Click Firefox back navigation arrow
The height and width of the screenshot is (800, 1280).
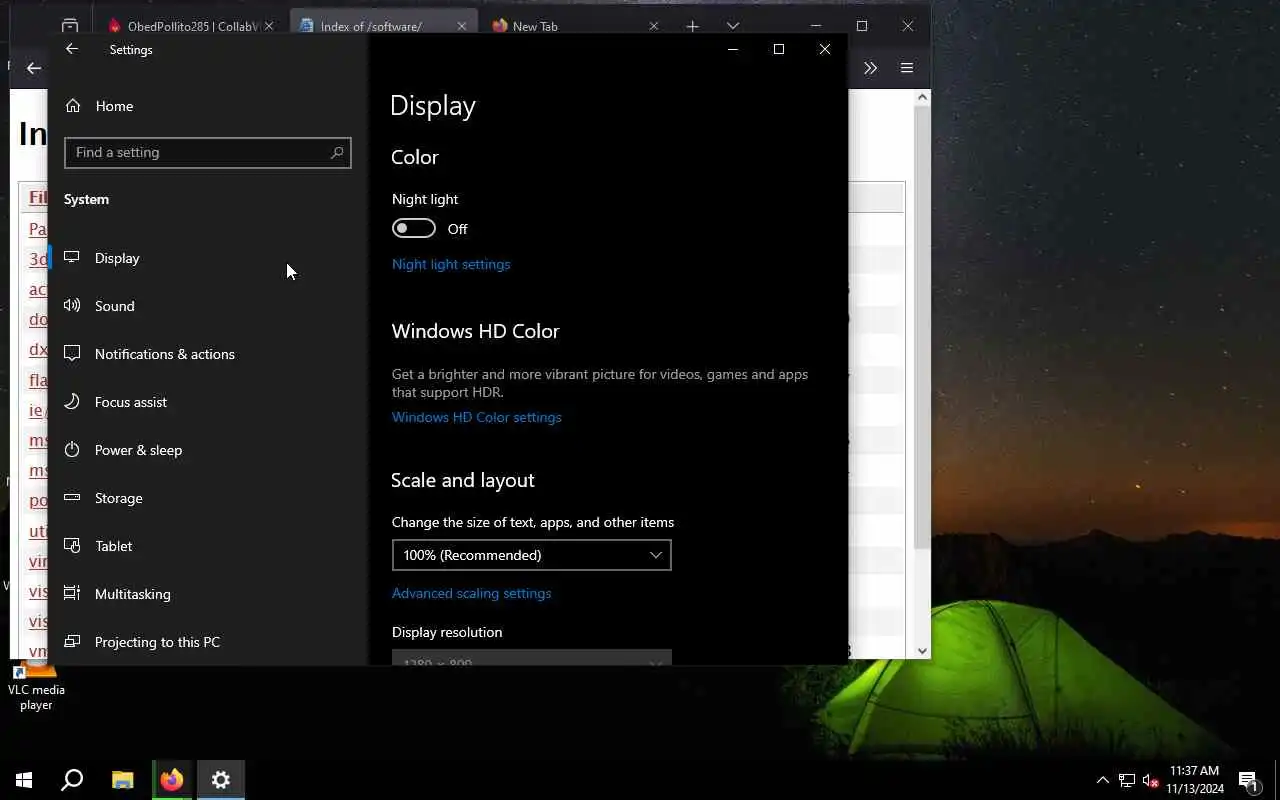pos(34,68)
